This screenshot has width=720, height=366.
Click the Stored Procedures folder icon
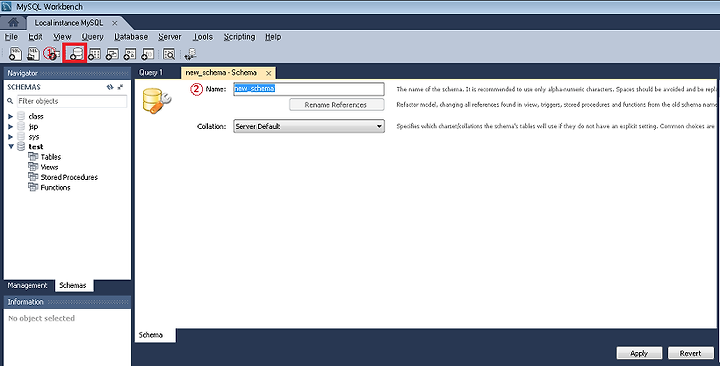(x=33, y=177)
